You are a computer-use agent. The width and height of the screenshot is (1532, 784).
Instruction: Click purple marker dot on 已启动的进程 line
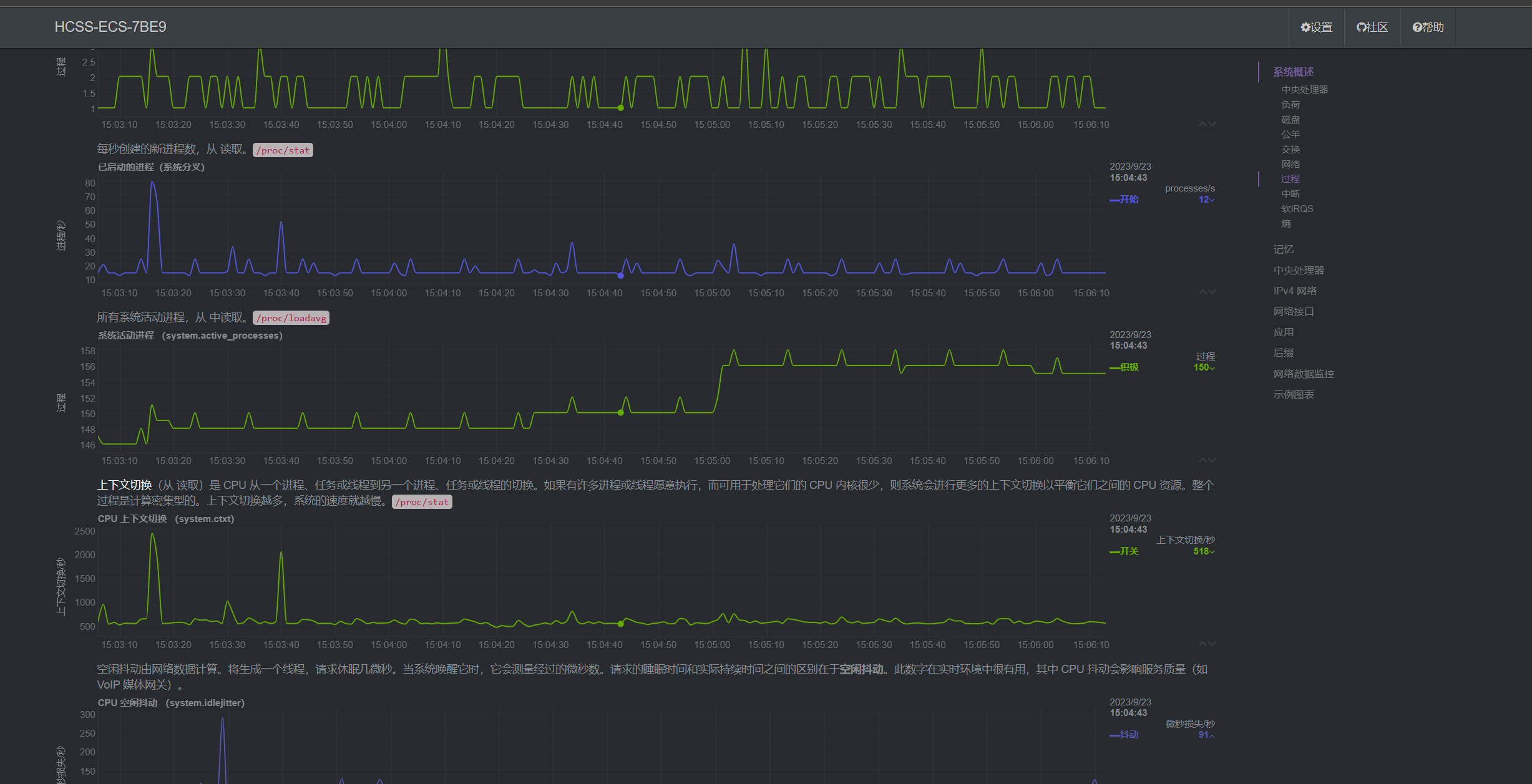pyautogui.click(x=620, y=276)
